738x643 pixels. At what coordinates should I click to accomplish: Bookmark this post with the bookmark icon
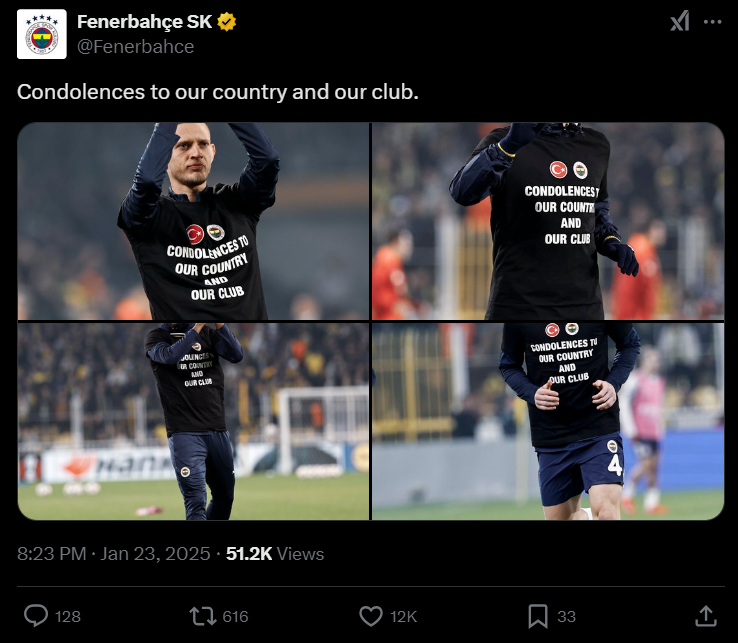tap(538, 615)
